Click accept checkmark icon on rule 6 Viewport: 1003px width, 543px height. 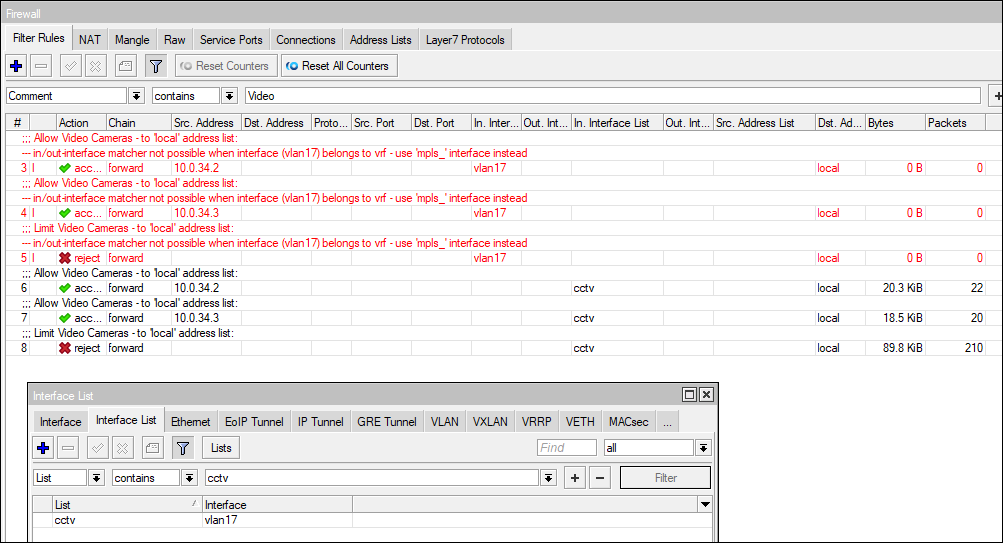pos(65,288)
